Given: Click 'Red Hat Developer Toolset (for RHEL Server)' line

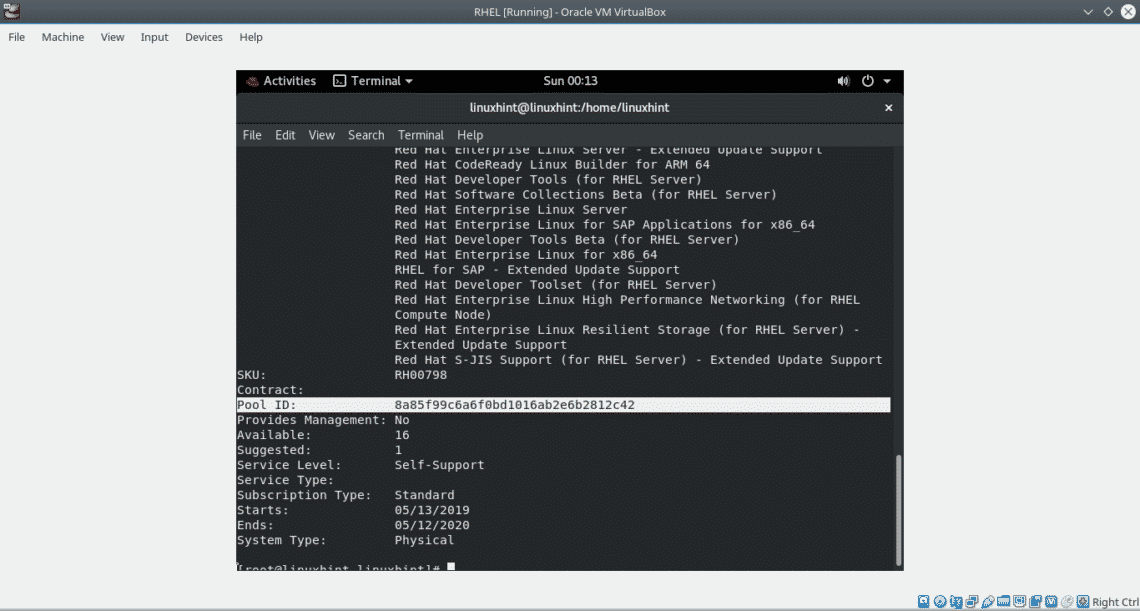Looking at the screenshot, I should [x=555, y=284].
